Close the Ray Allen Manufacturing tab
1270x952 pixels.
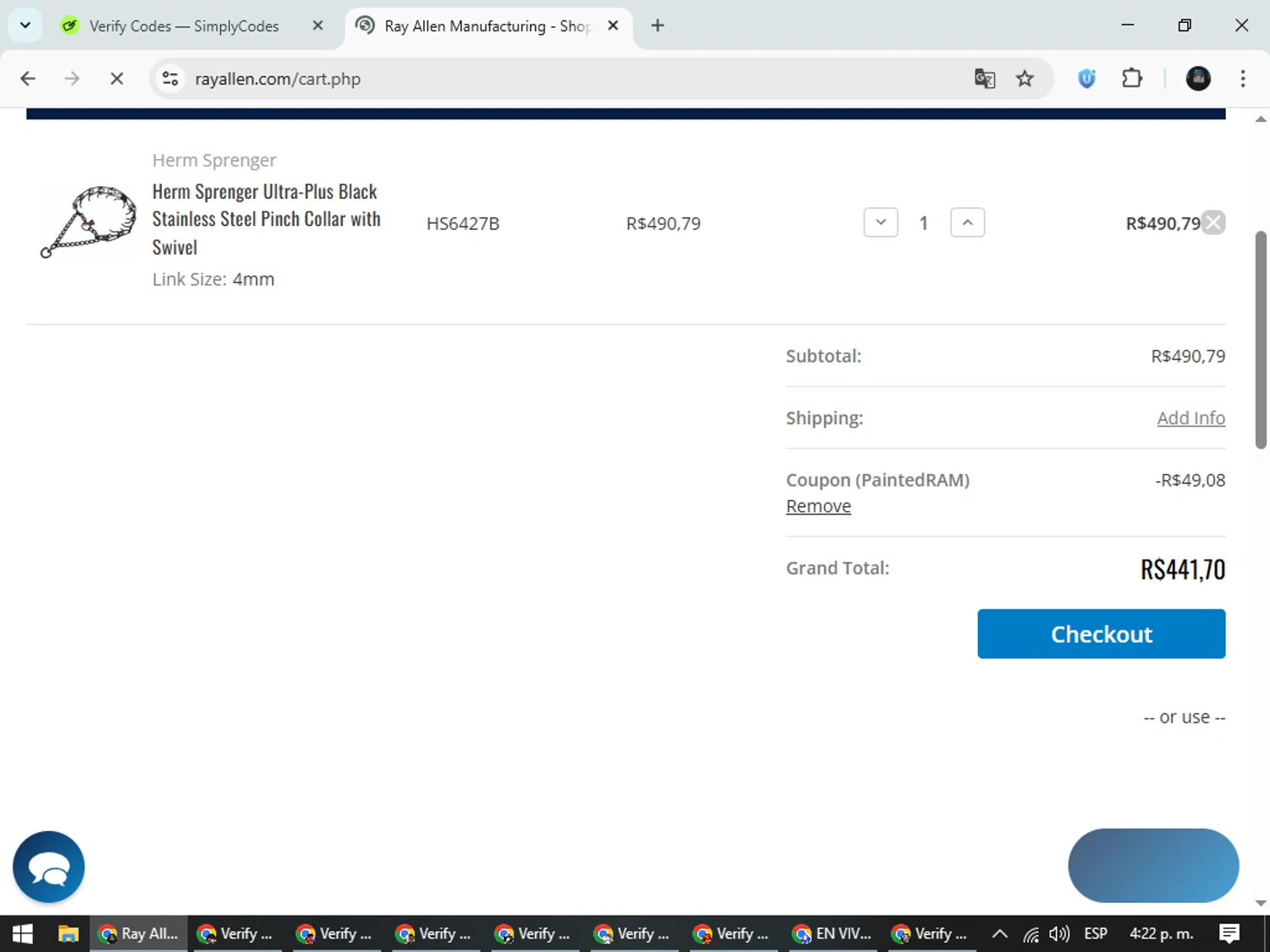(x=613, y=25)
